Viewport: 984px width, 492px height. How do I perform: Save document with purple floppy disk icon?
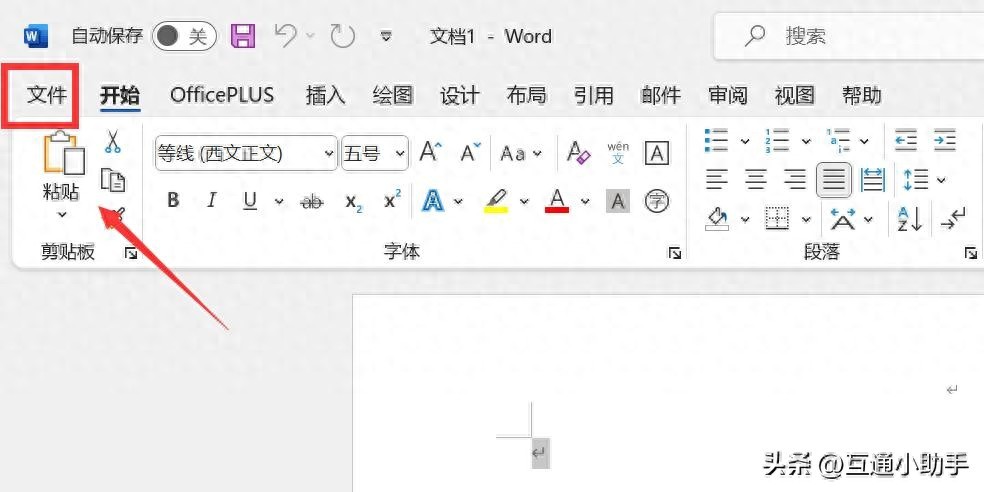(x=243, y=36)
